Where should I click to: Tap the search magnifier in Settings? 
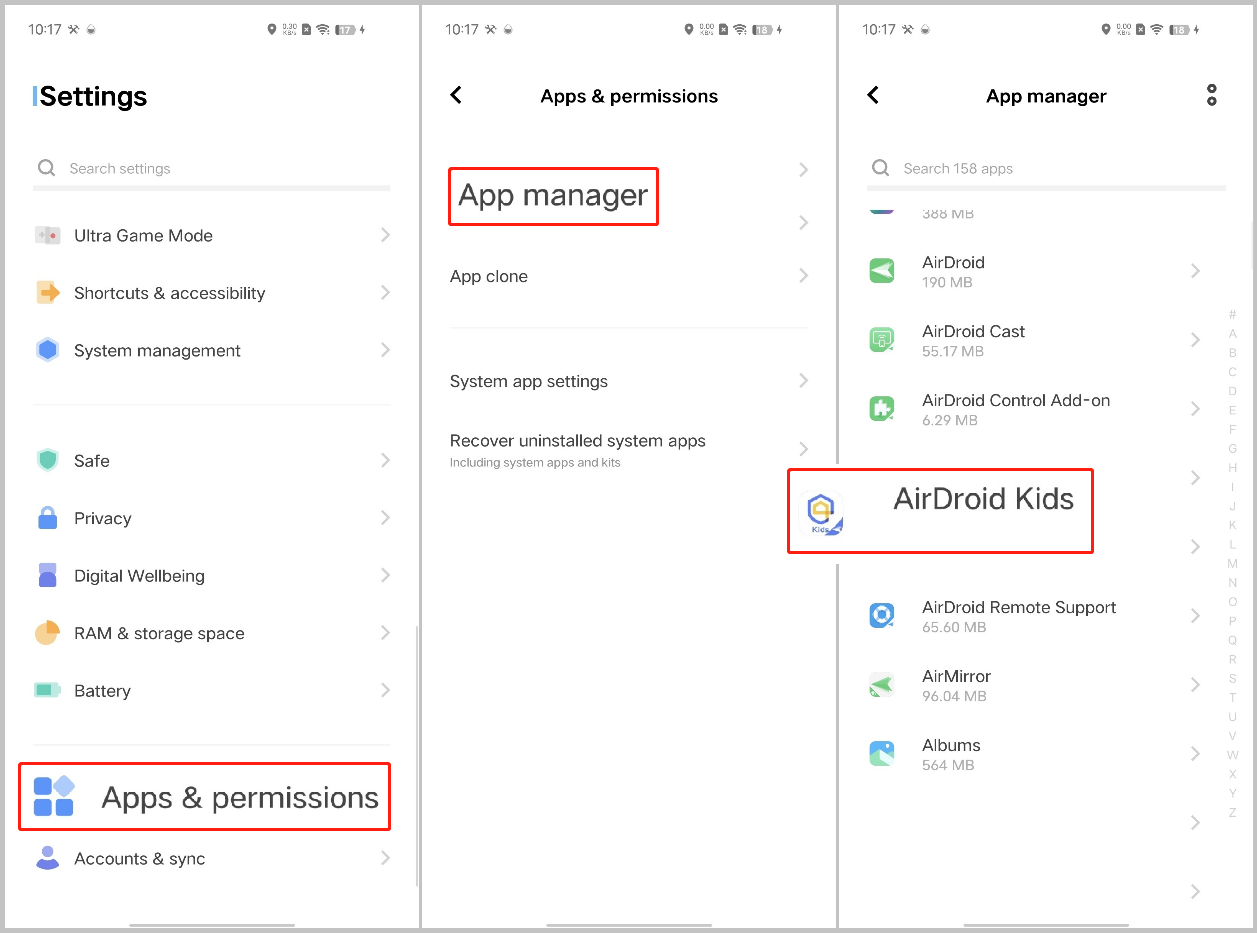click(45, 168)
